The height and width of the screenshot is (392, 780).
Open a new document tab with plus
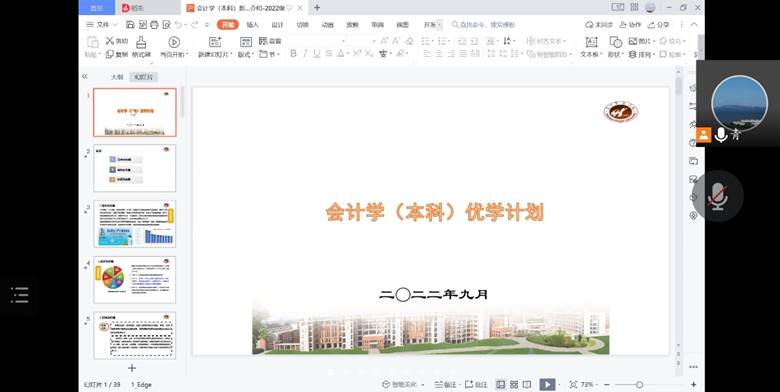pyautogui.click(x=317, y=7)
